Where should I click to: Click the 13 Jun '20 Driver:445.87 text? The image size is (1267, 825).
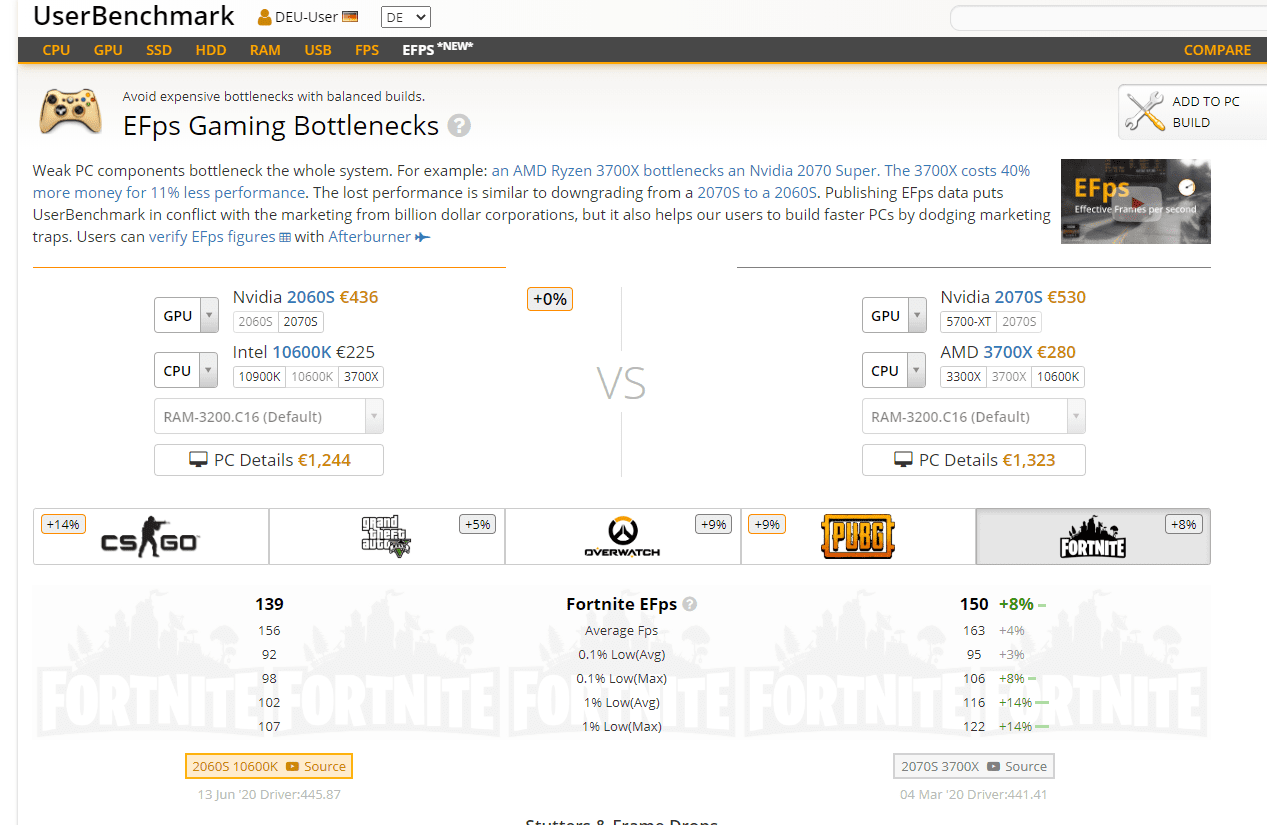(x=269, y=795)
